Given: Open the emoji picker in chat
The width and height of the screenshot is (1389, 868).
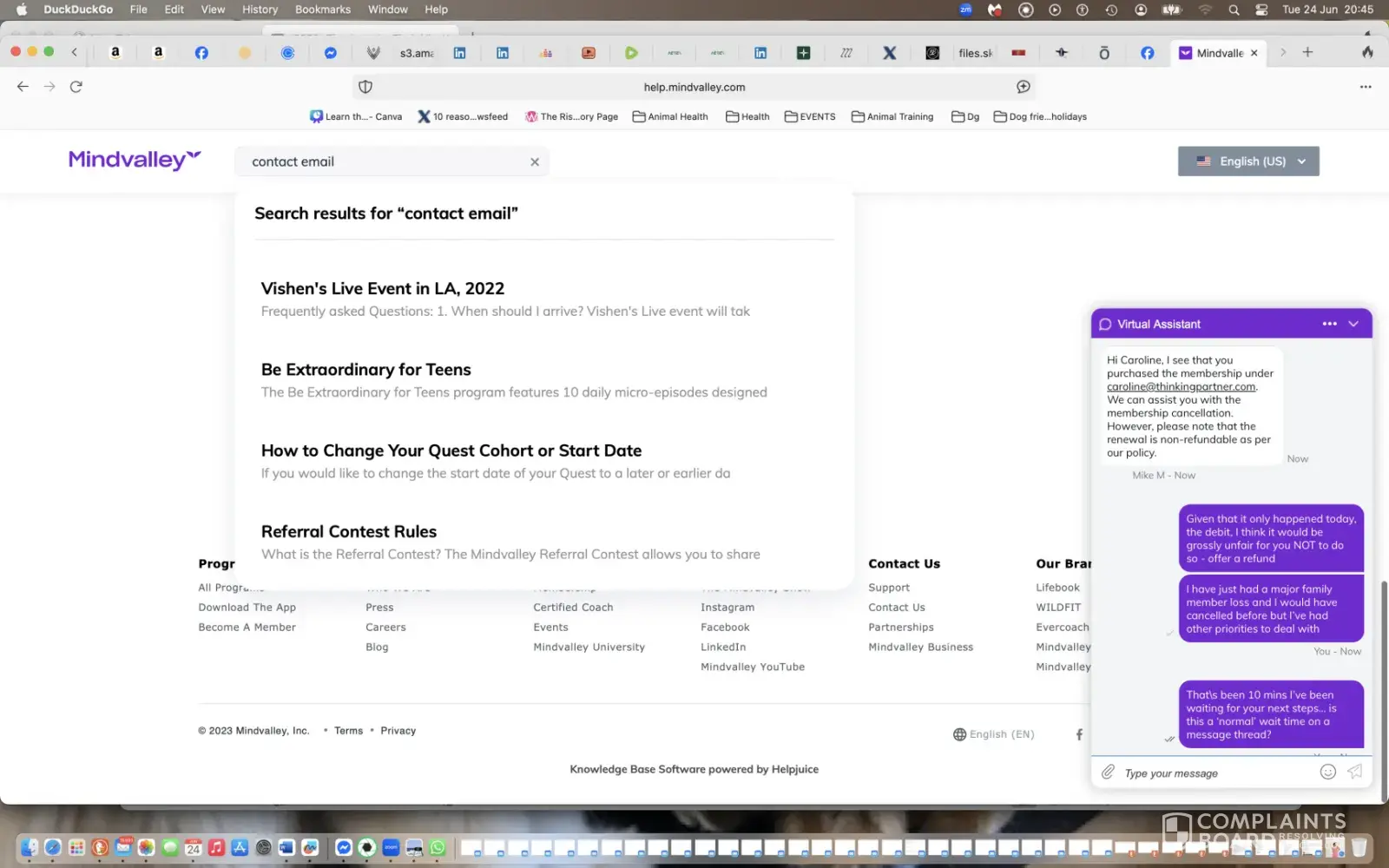Looking at the screenshot, I should [x=1327, y=772].
